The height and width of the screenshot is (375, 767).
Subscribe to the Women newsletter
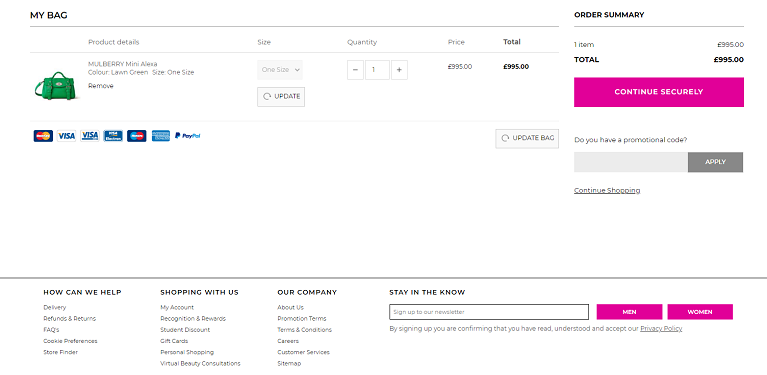[x=700, y=312]
